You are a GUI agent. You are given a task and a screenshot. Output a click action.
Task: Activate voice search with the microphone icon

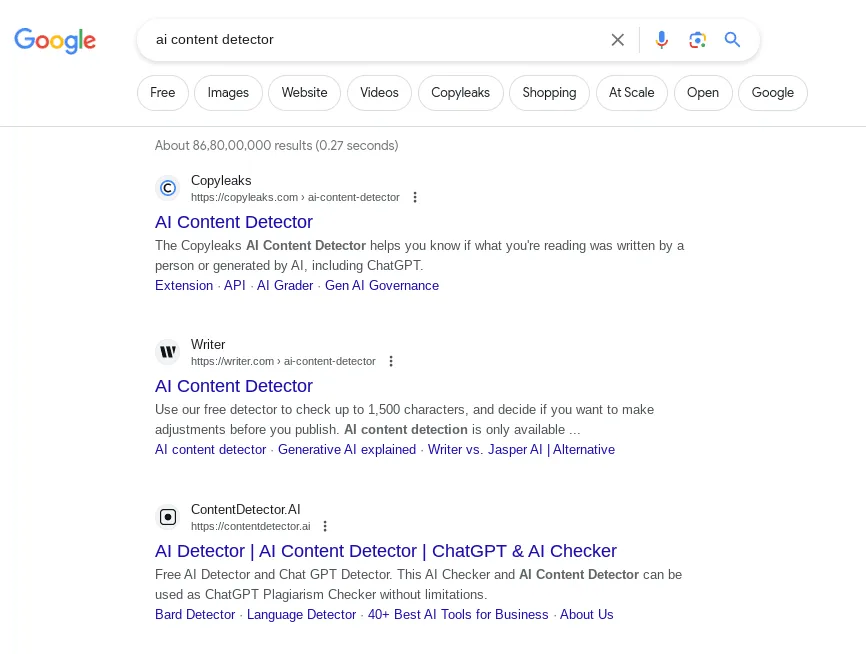pyautogui.click(x=661, y=40)
